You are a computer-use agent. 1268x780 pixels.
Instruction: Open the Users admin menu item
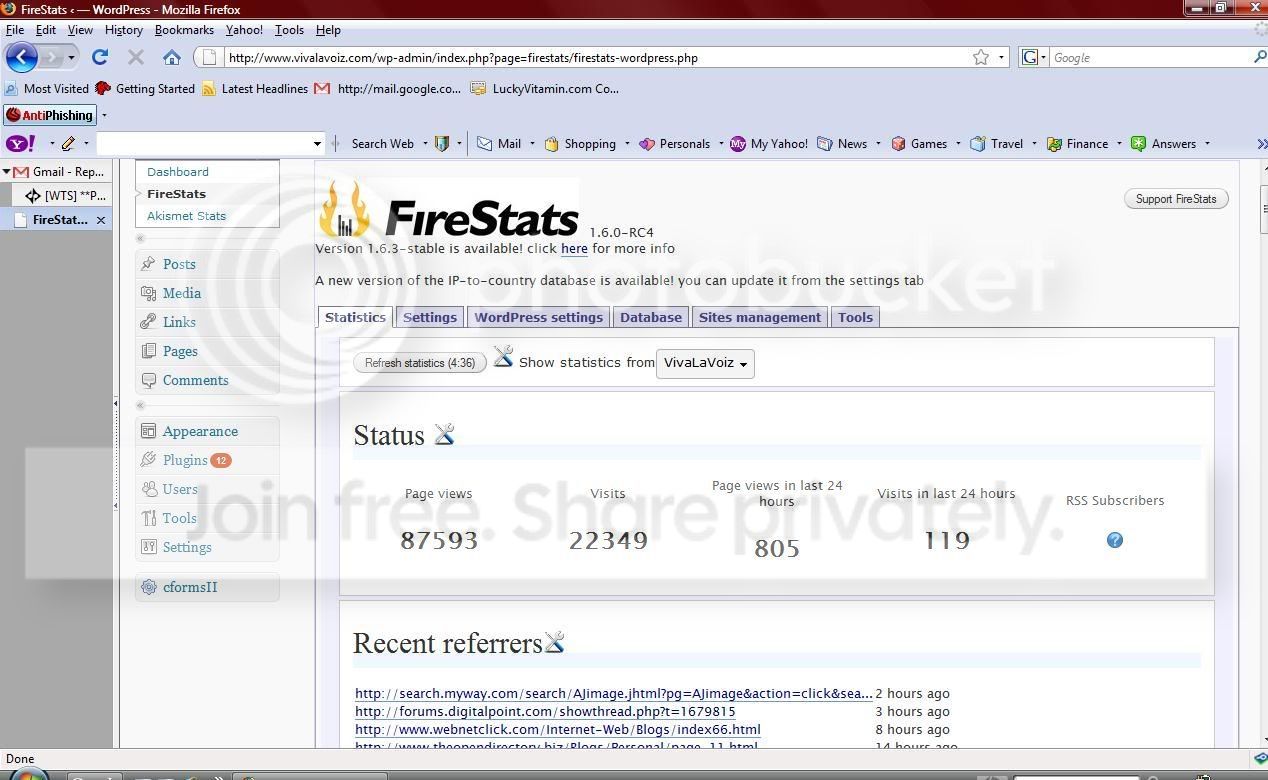pos(180,489)
